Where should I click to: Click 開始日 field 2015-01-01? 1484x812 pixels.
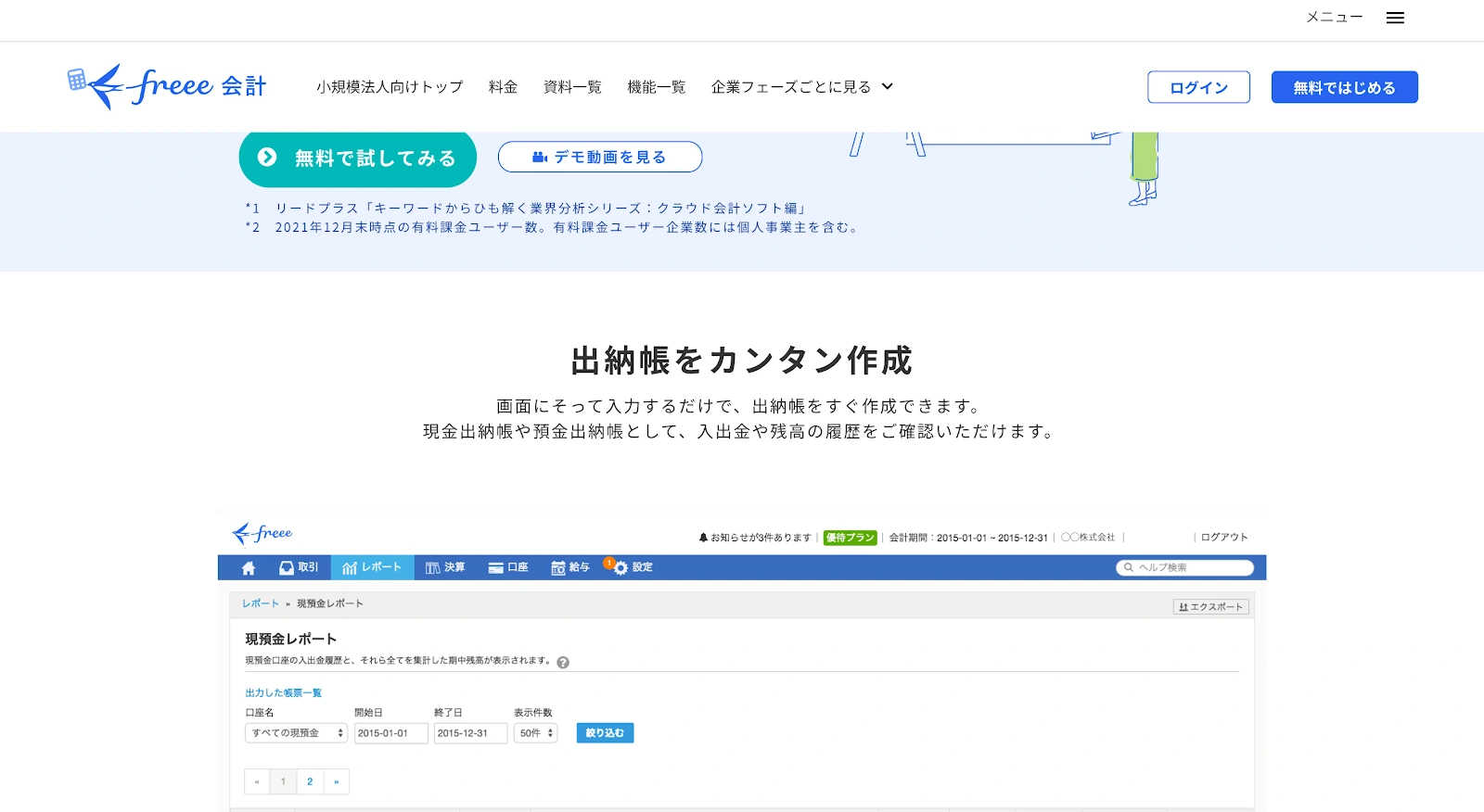pos(391,733)
